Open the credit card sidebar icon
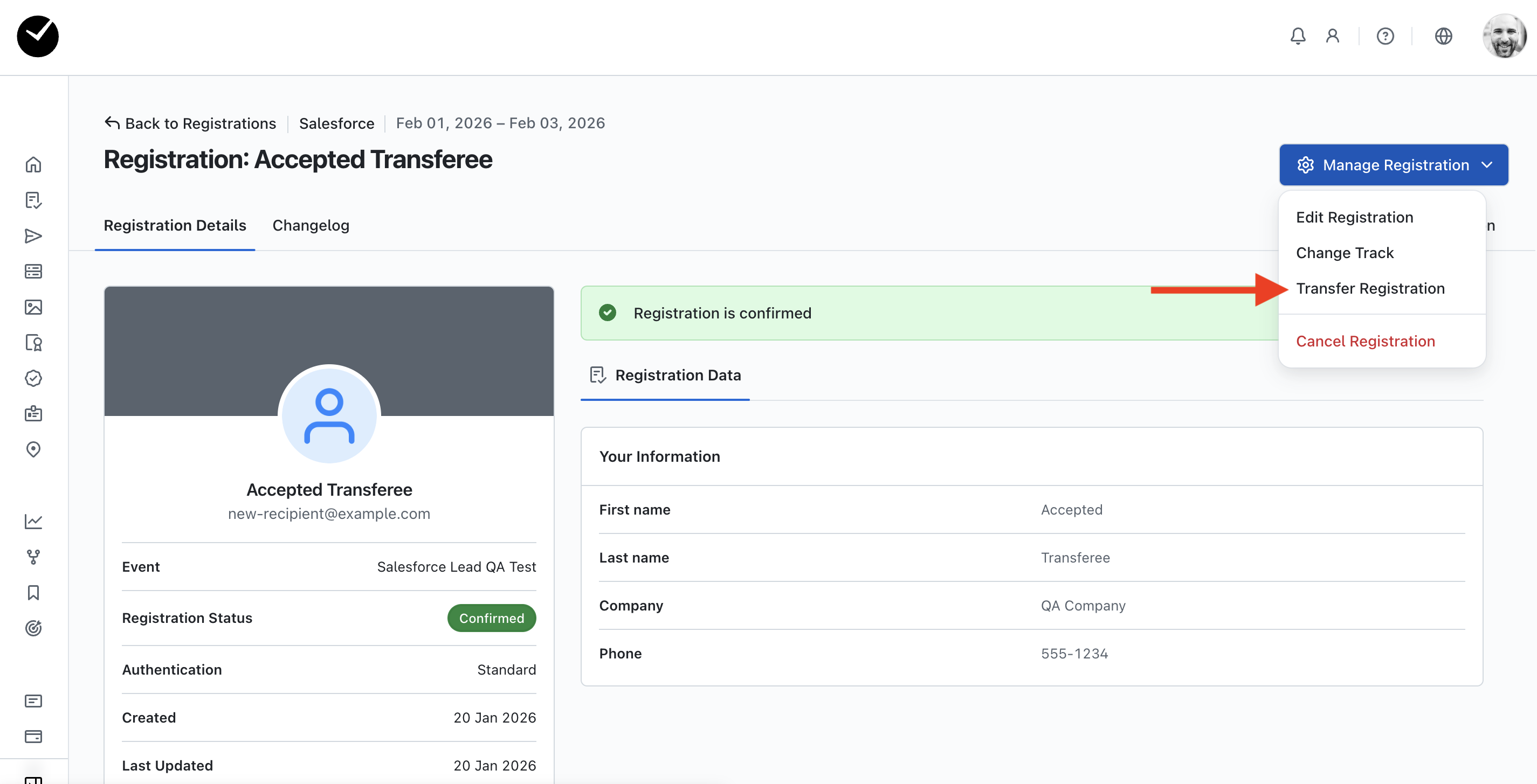1537x784 pixels. pos(33,736)
